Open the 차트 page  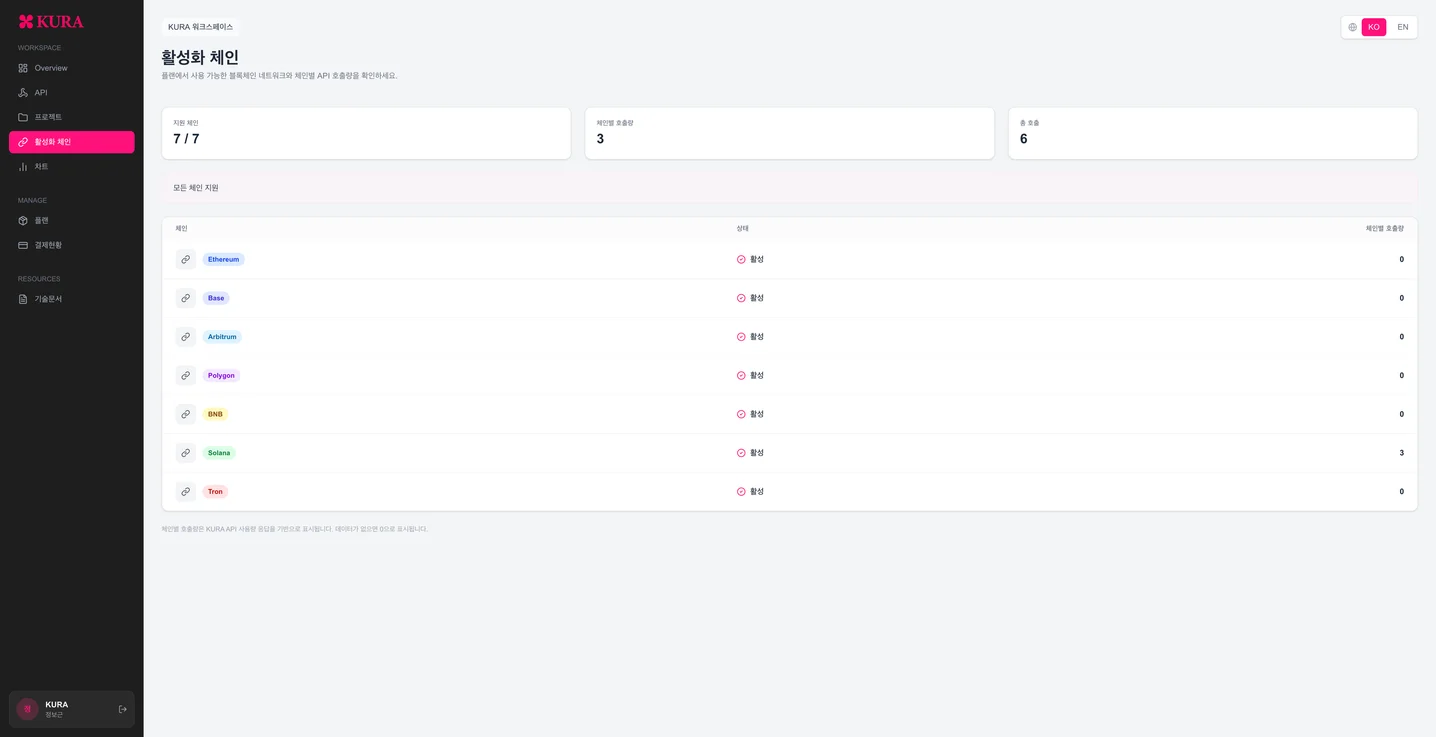click(x=72, y=166)
